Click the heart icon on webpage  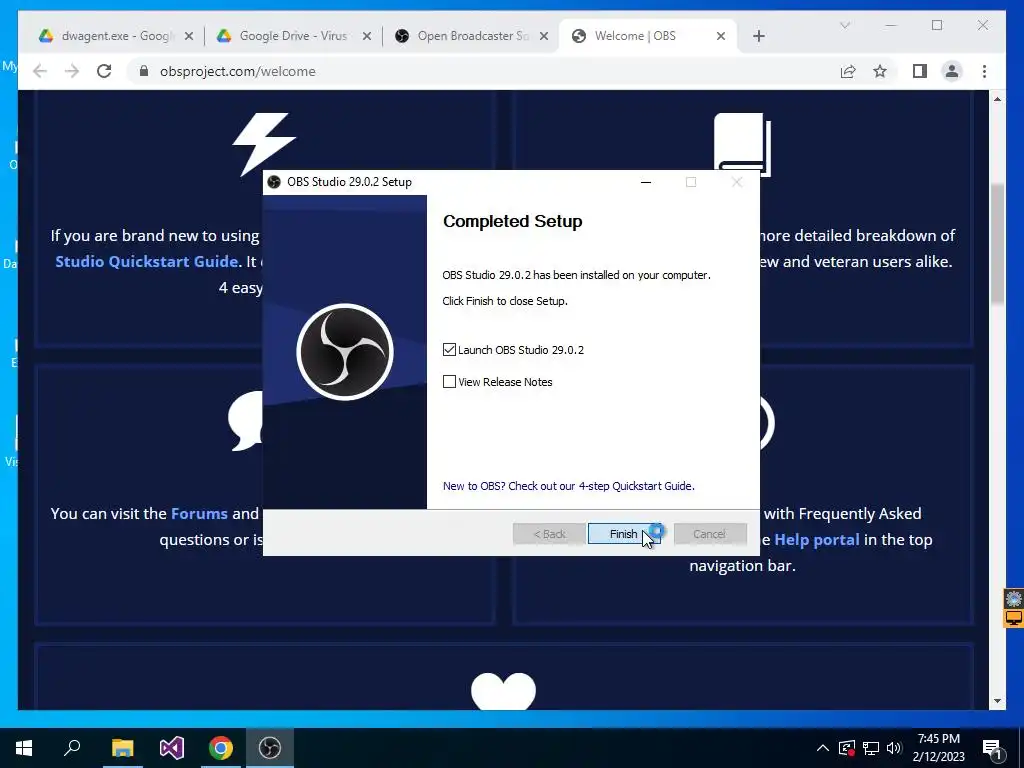click(x=503, y=691)
